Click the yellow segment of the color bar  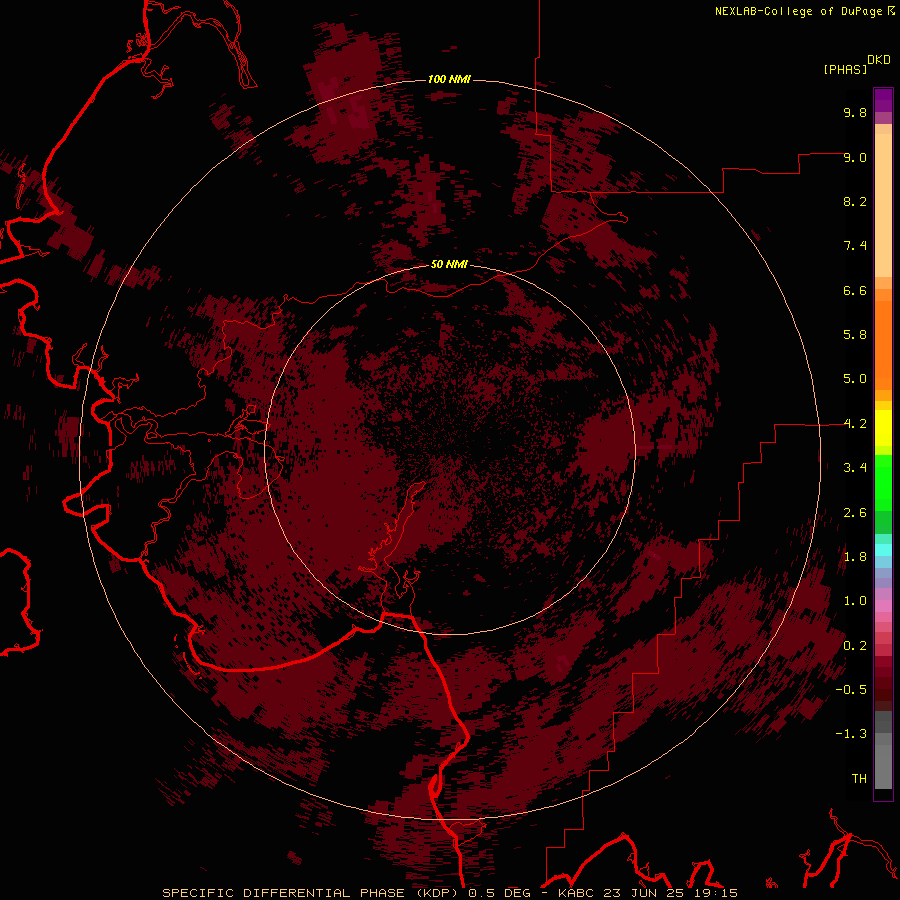[883, 428]
